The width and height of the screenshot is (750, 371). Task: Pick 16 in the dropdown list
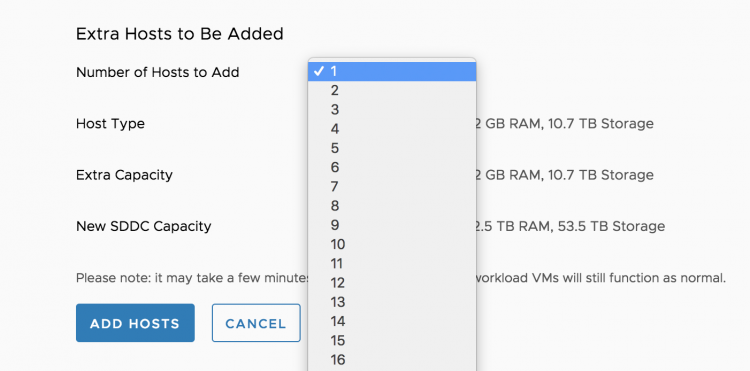tap(392, 360)
